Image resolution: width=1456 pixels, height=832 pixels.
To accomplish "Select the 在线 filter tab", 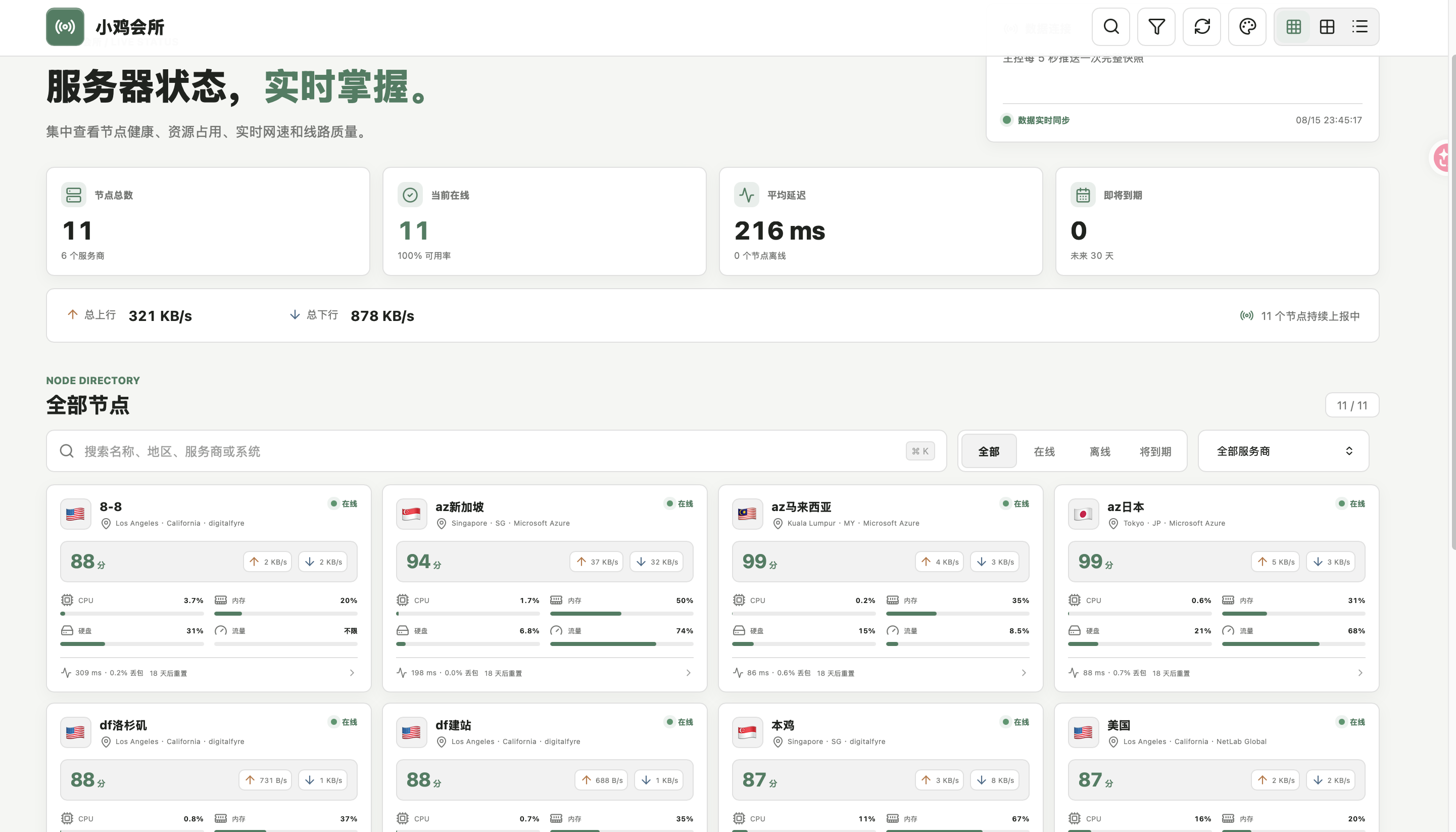I will pos(1044,451).
